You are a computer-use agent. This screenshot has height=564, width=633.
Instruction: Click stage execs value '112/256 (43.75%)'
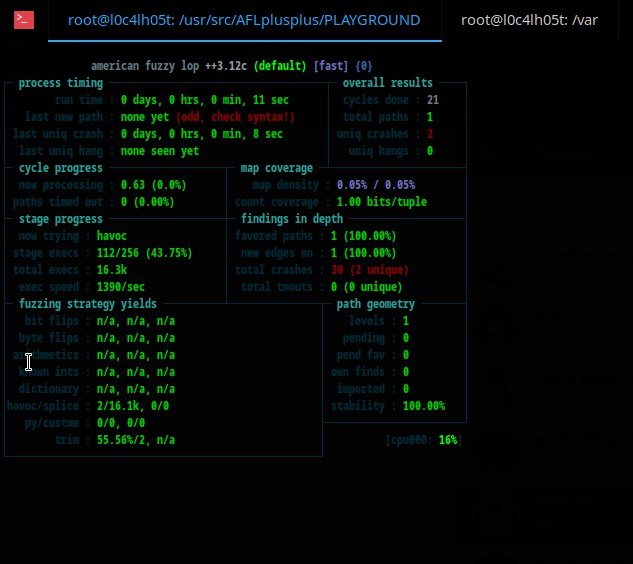tap(145, 253)
